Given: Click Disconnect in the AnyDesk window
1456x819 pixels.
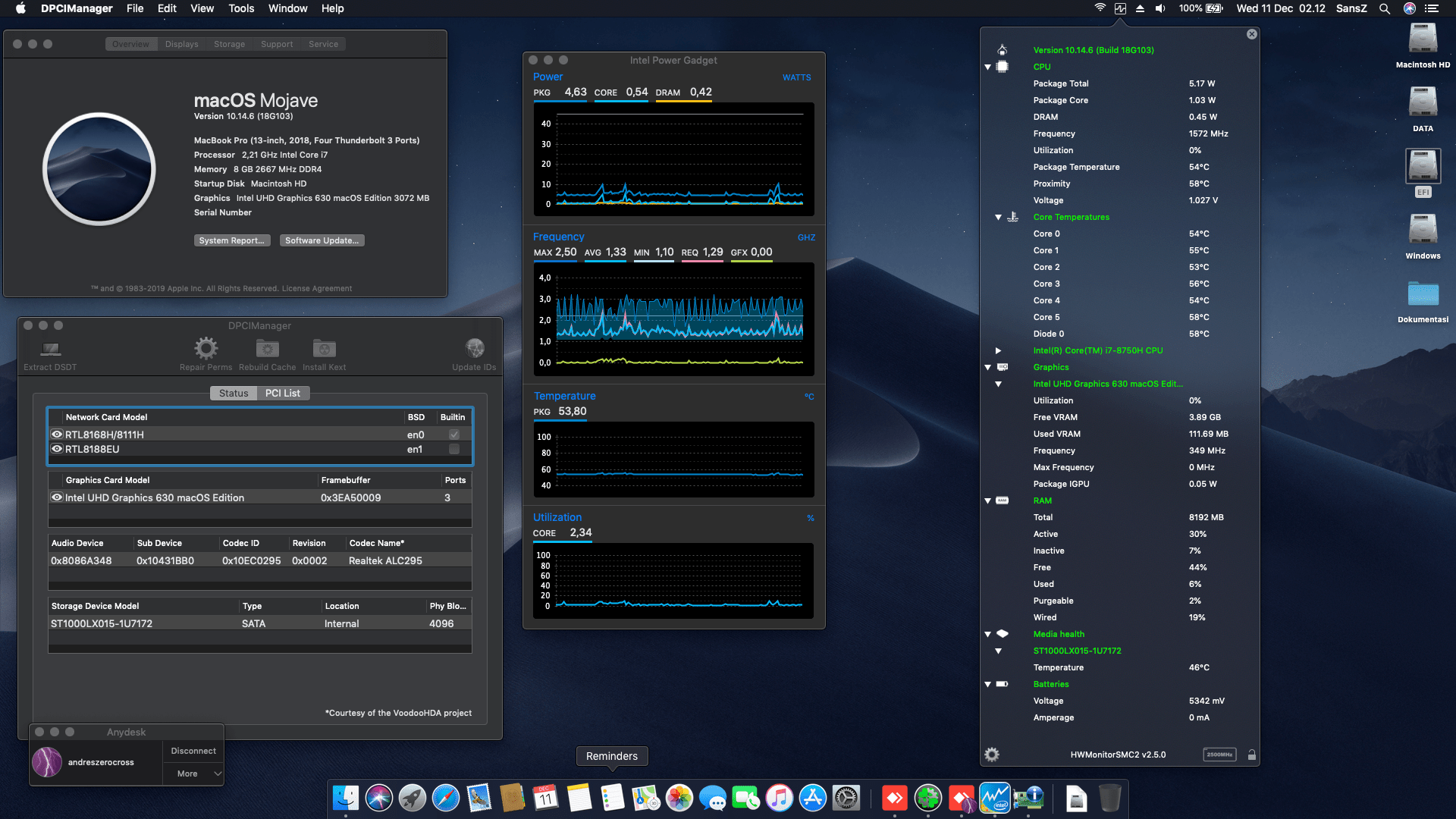Looking at the screenshot, I should pyautogui.click(x=193, y=750).
